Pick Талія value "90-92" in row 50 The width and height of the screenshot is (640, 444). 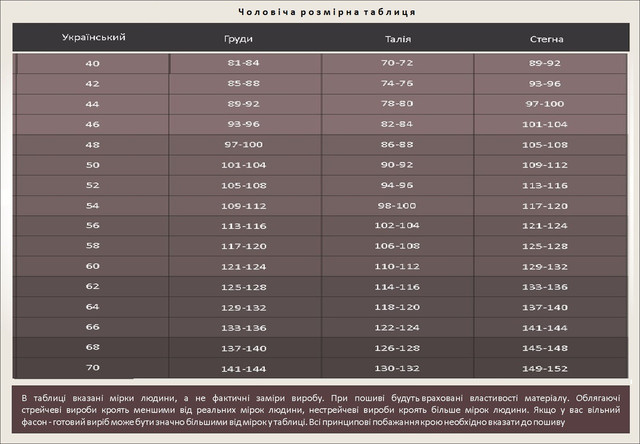point(397,165)
